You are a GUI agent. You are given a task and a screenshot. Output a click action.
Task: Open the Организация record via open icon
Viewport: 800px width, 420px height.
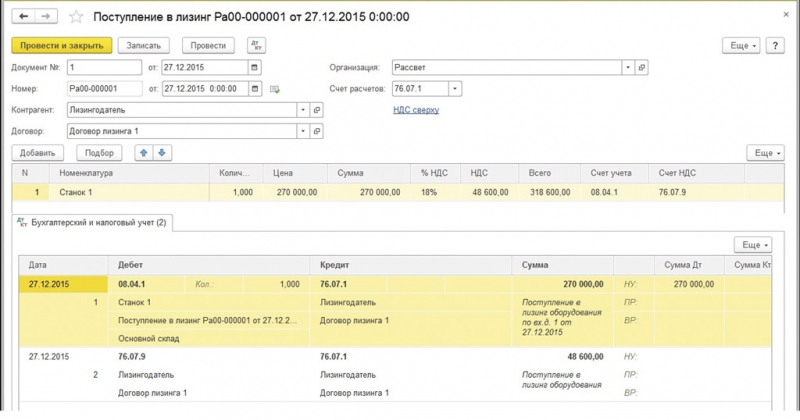642,67
